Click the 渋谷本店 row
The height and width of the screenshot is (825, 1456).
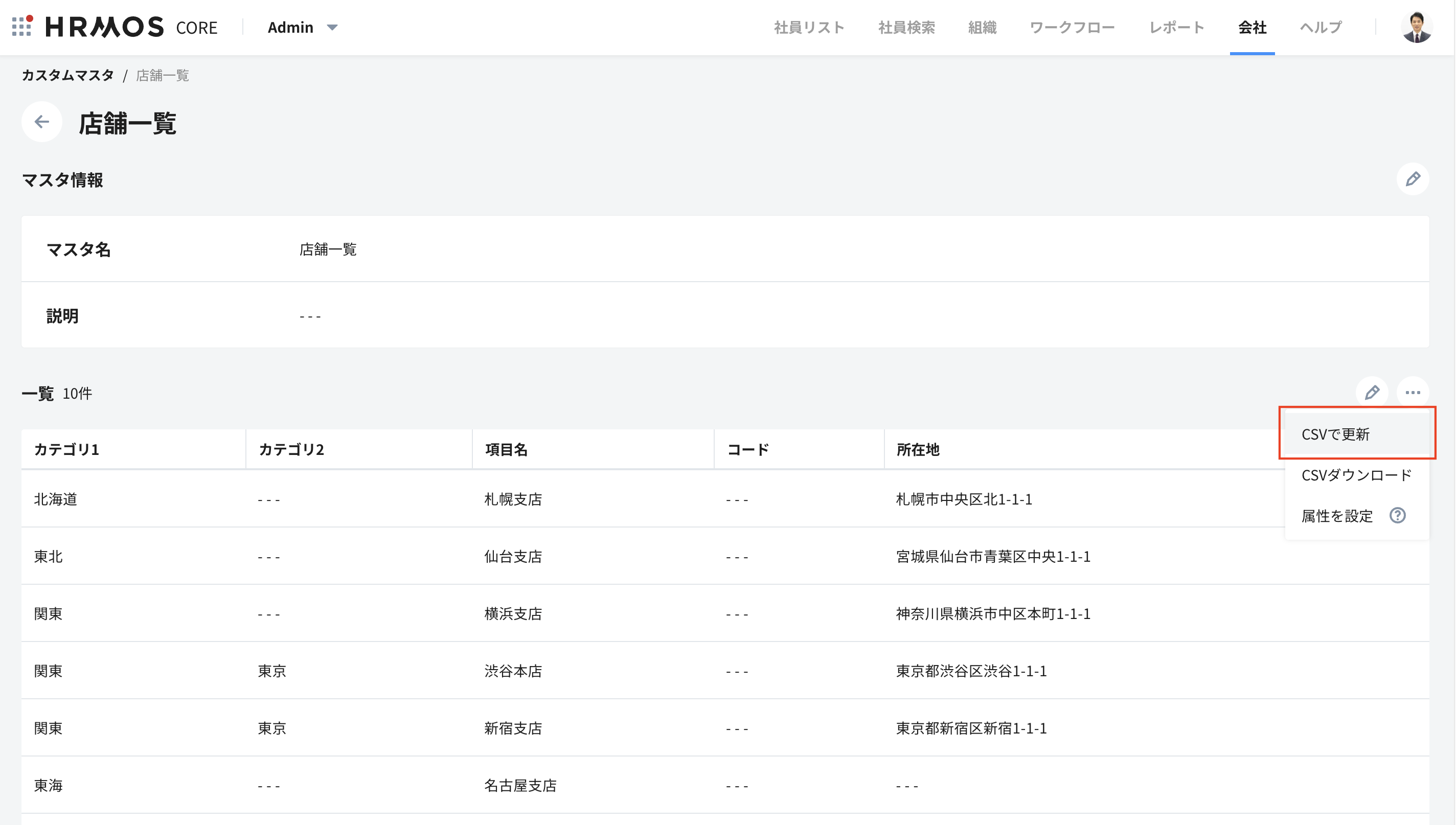(513, 671)
